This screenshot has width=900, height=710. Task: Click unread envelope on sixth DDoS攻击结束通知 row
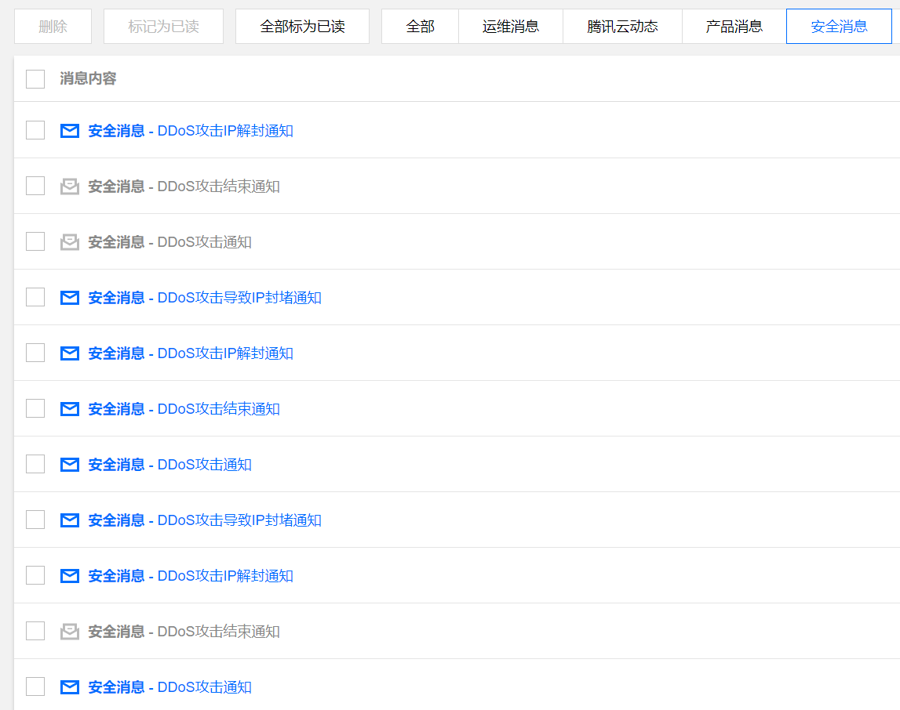tap(69, 408)
